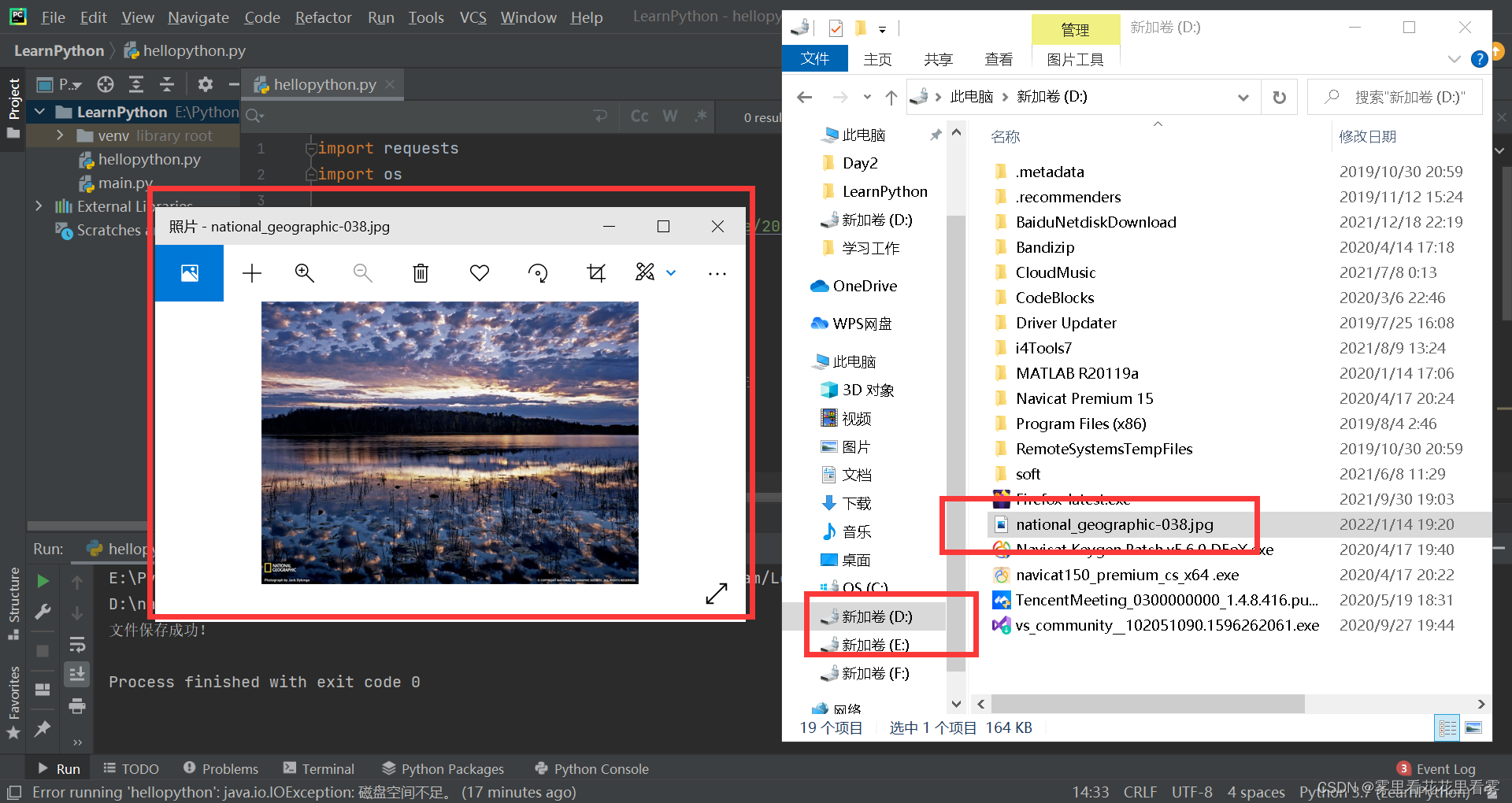The image size is (1512, 803).
Task: Expand External Libraries node
Action: pos(39,206)
